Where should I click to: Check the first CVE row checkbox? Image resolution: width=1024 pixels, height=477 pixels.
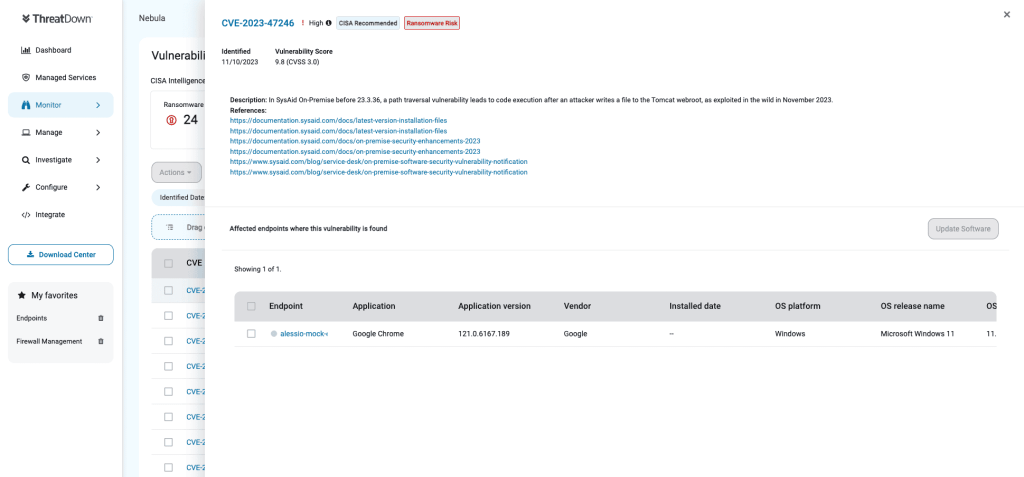pos(168,290)
